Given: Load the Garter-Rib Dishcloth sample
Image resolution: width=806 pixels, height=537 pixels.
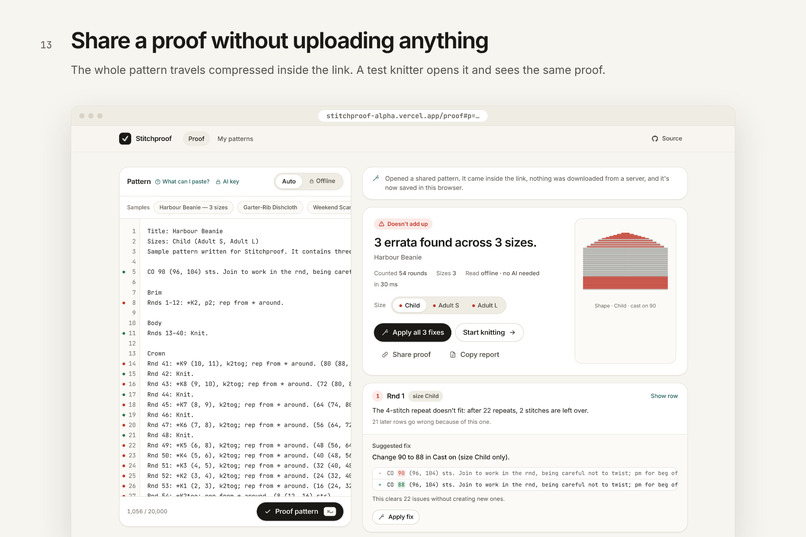Looking at the screenshot, I should [270, 208].
